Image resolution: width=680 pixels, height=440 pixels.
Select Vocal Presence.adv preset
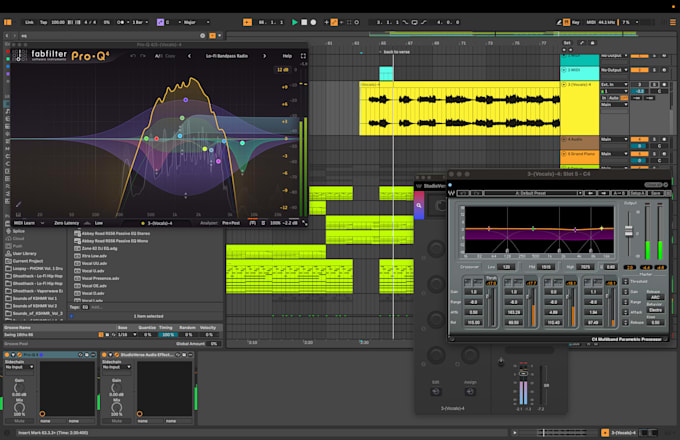pos(100,278)
